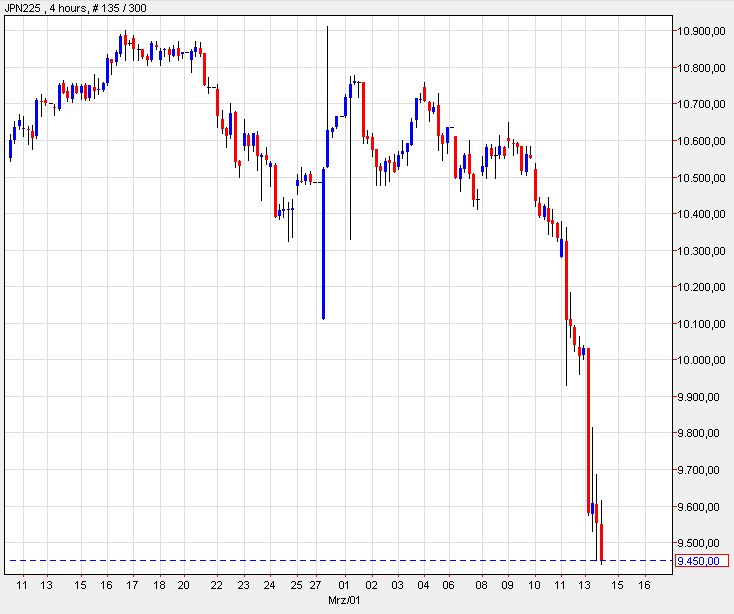Screen dimensions: 734x614
Task: Click the 10.600,00 price axis label
Action: pos(701,141)
